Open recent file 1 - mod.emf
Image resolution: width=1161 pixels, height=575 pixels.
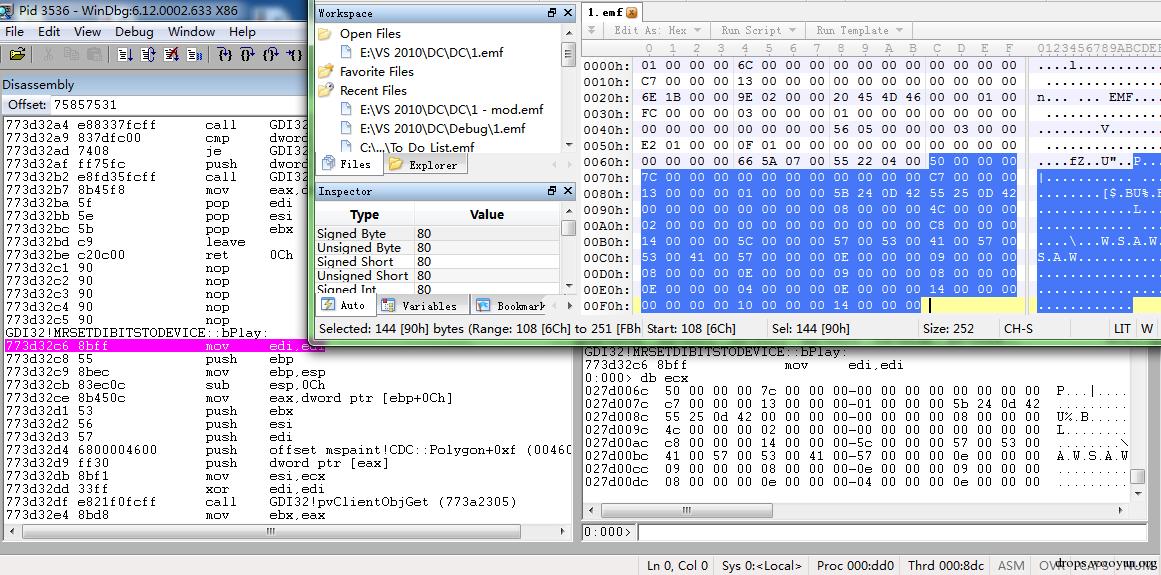pos(451,109)
